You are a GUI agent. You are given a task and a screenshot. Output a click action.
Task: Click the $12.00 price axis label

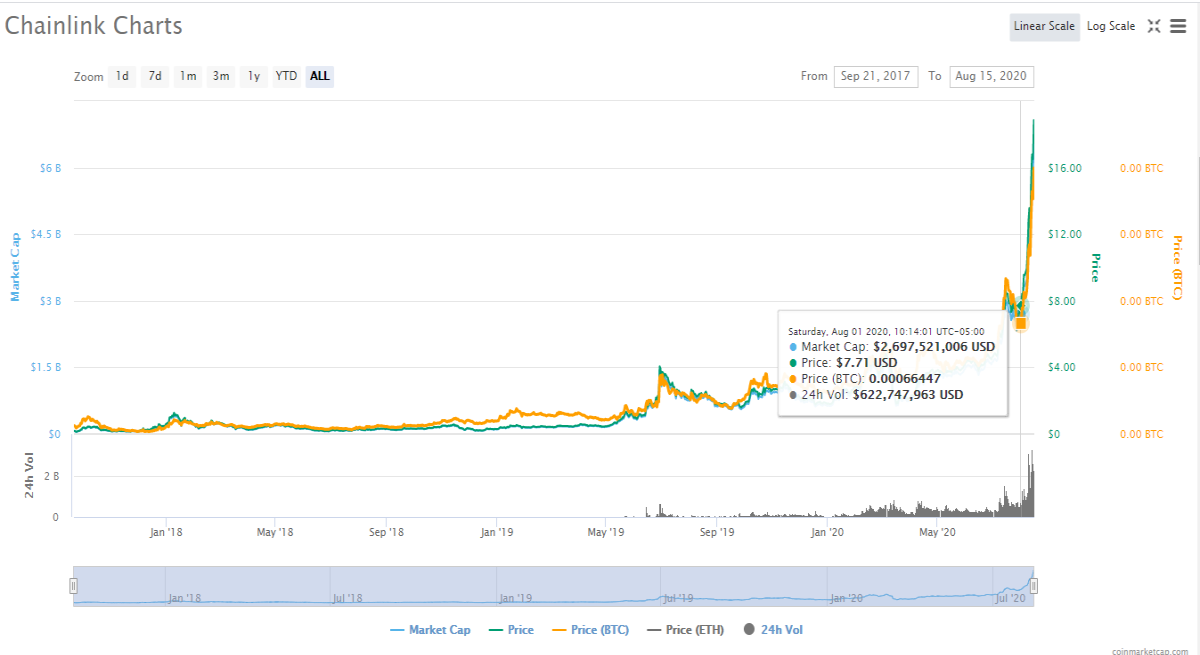pos(1064,234)
